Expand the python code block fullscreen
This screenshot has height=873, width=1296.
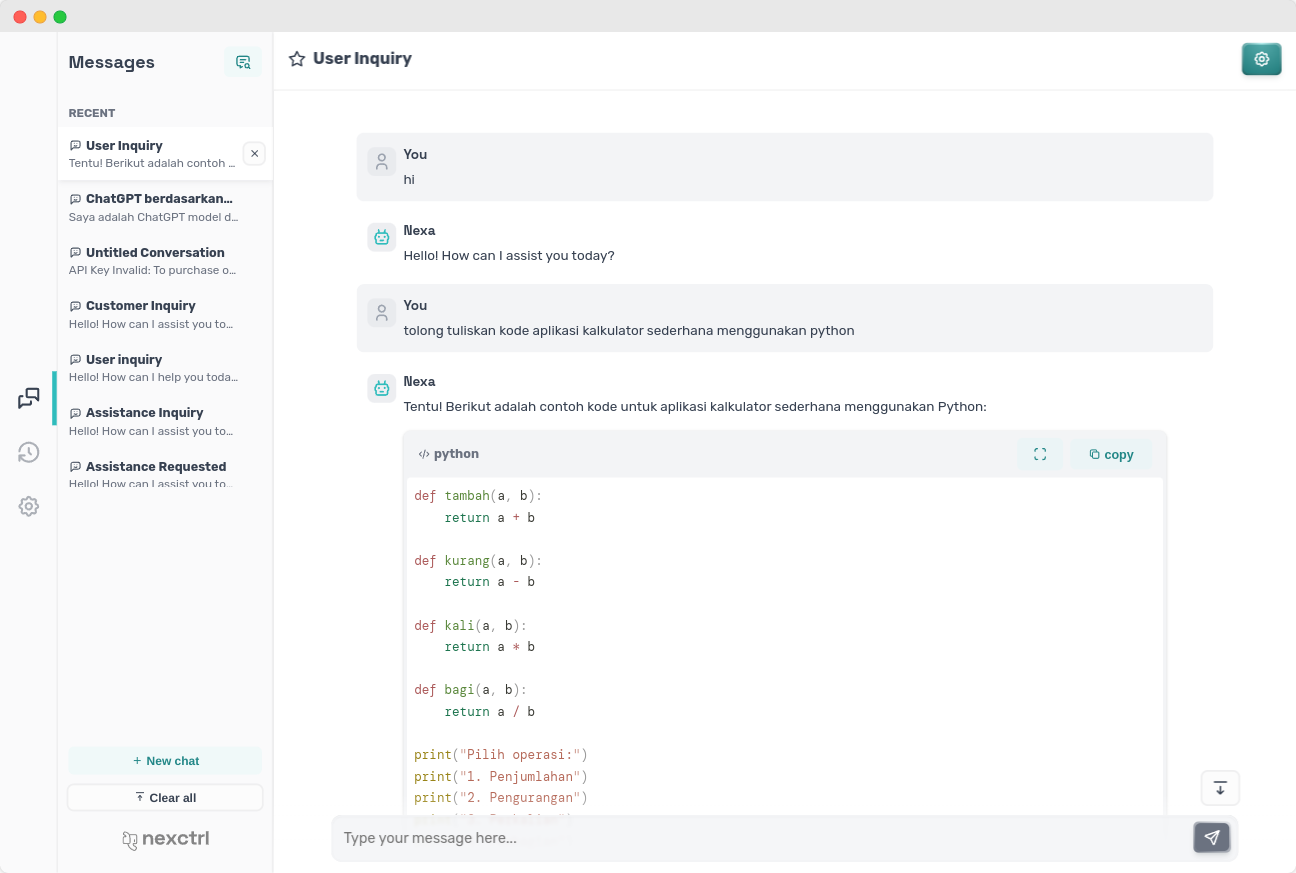(x=1040, y=454)
